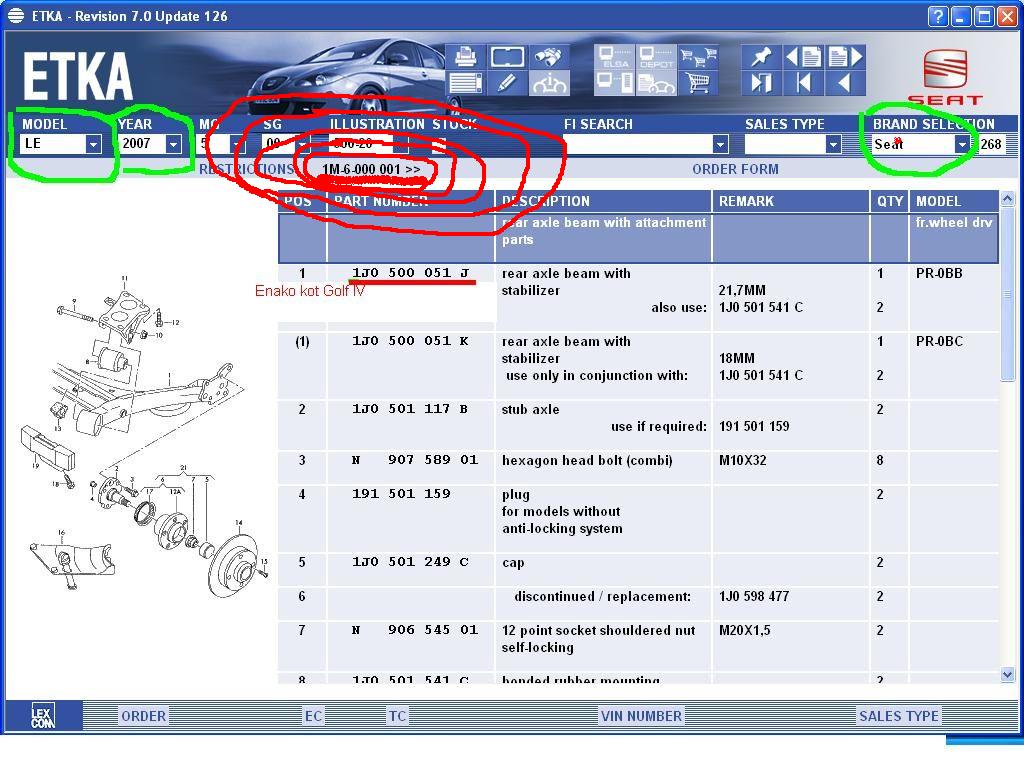Open search with the binoculars icon
Viewport: 1024px width, 768px height.
(547, 57)
